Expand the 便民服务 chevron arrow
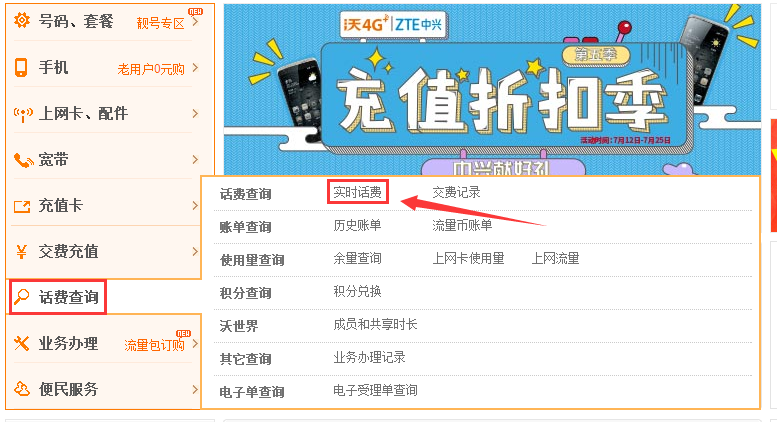Viewport: 777px width, 422px height. [195, 389]
